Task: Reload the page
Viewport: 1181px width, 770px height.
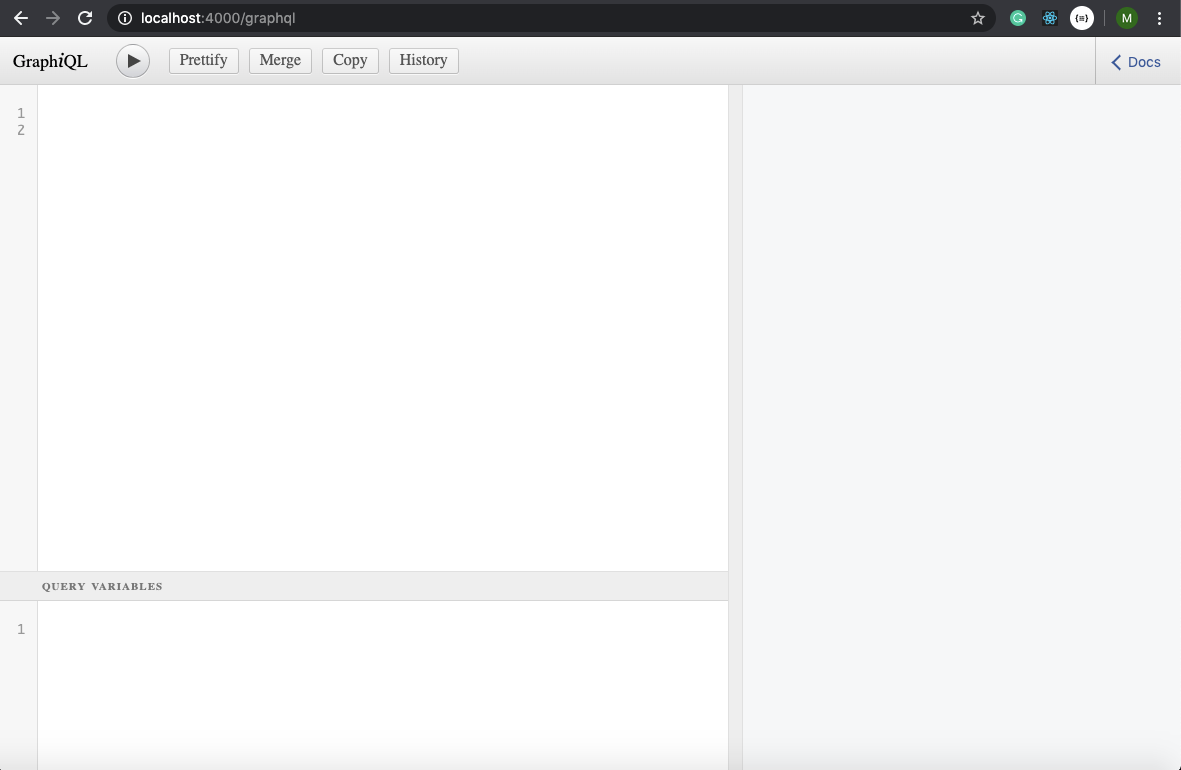Action: coord(85,18)
